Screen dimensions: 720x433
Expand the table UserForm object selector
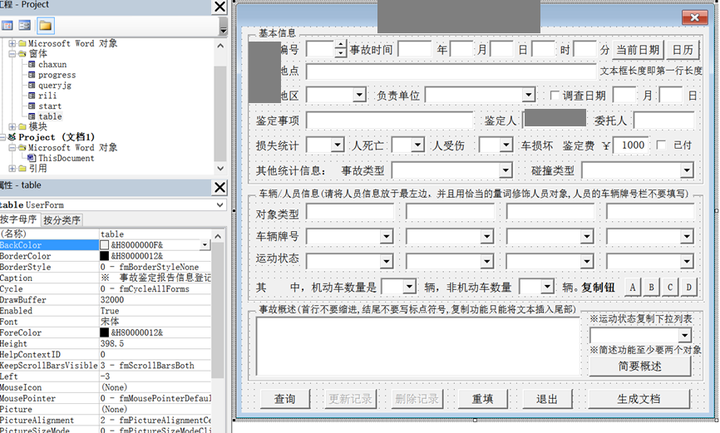coord(218,204)
